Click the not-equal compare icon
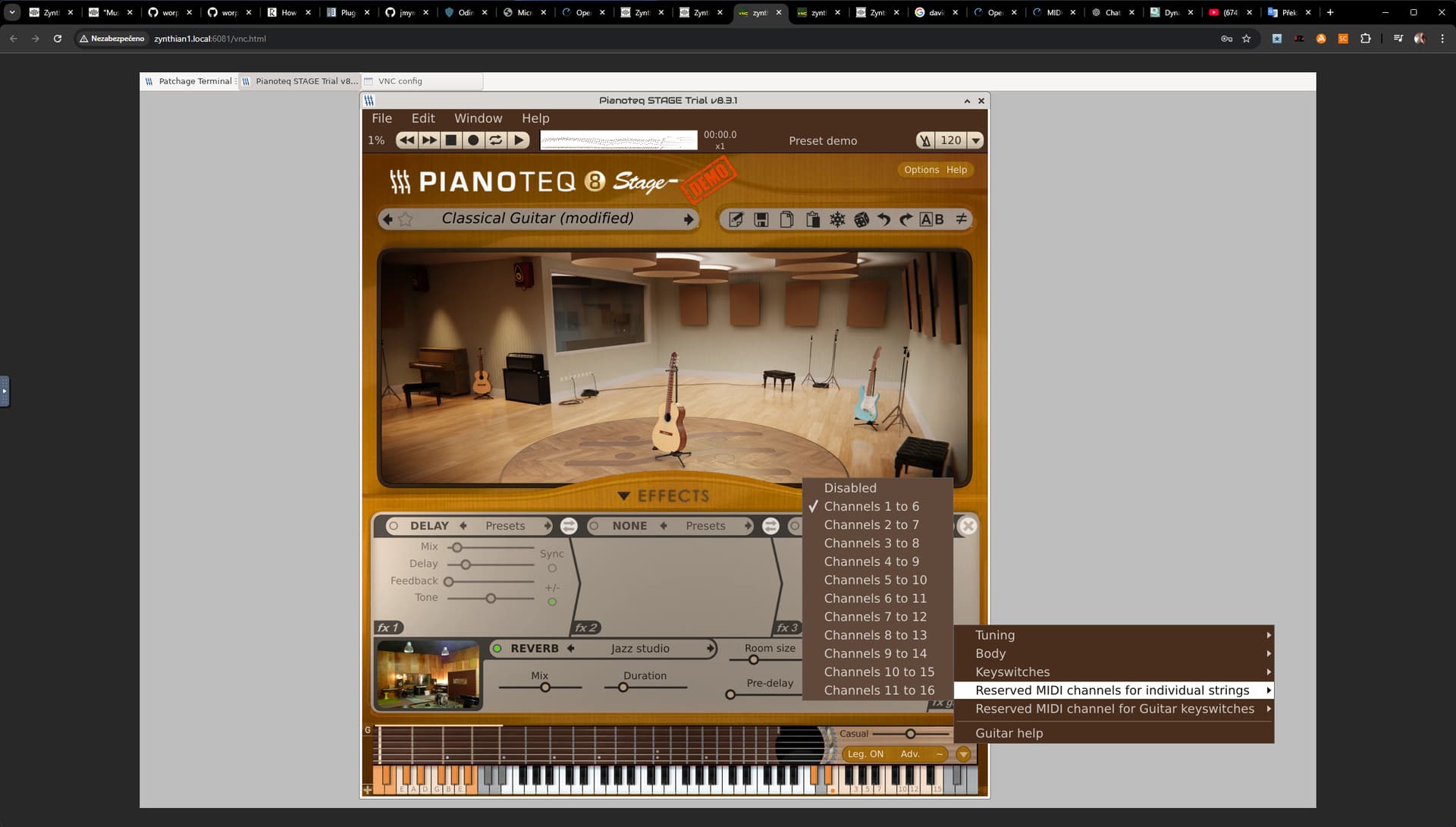This screenshot has height=827, width=1456. click(x=962, y=219)
